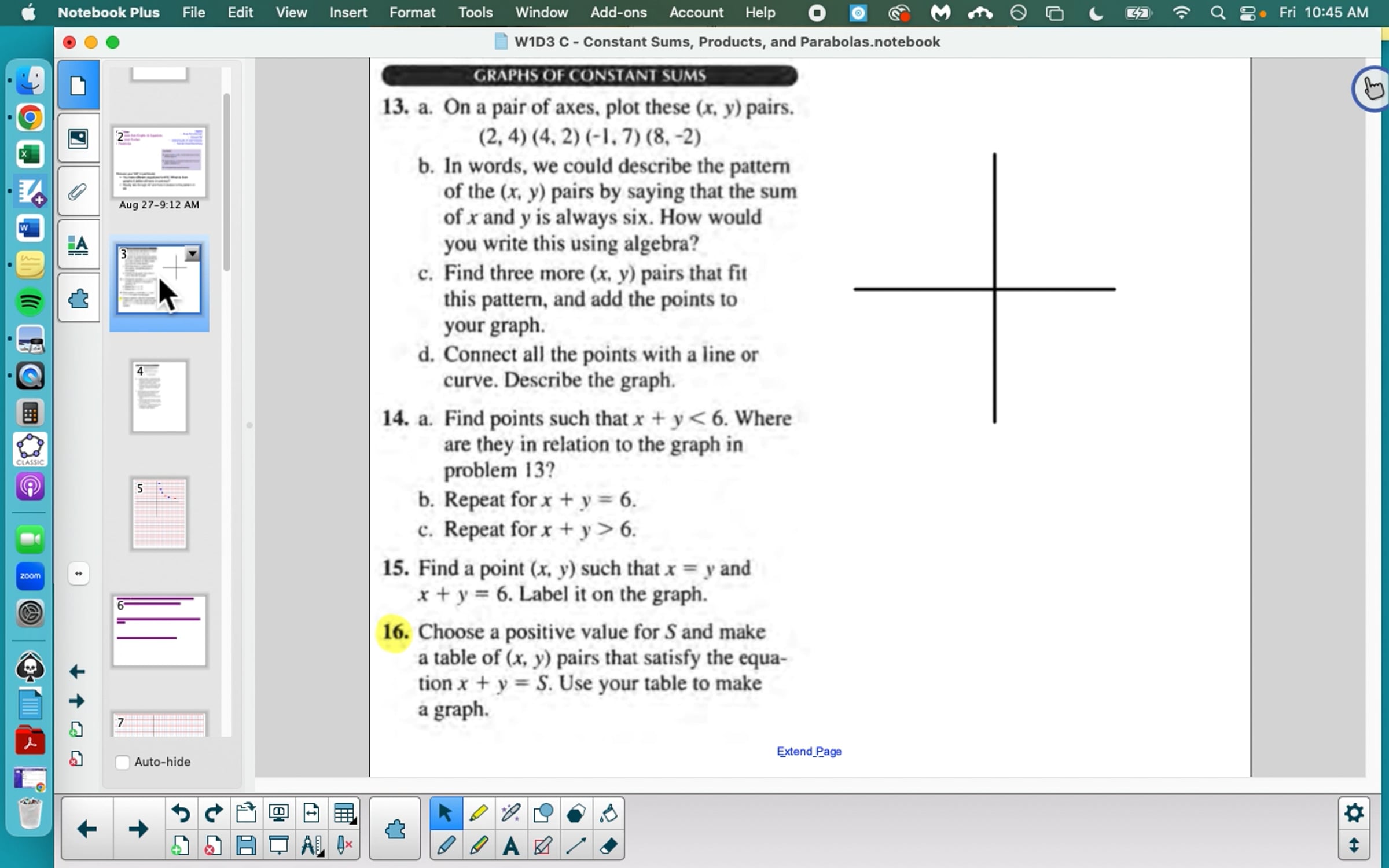Click the Extend Page link
1389x868 pixels.
[x=809, y=751]
